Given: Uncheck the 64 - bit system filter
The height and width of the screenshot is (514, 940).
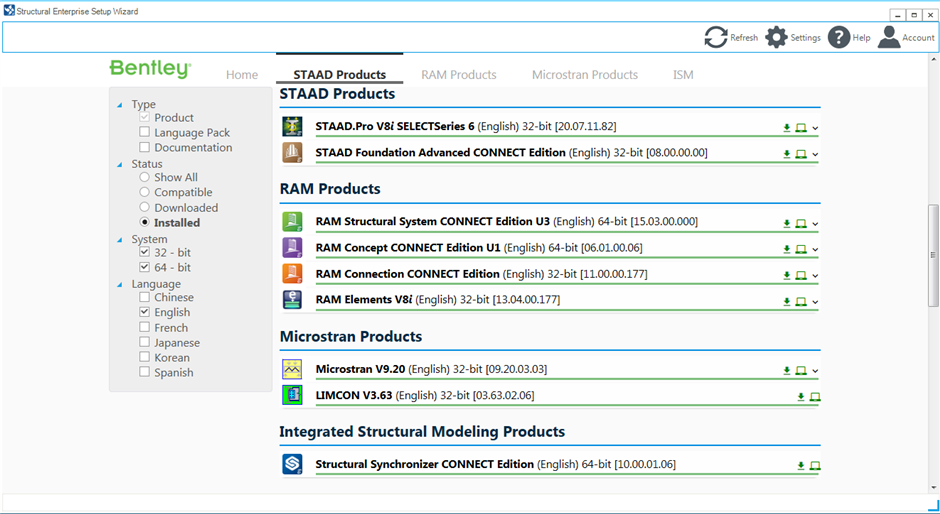Looking at the screenshot, I should click(144, 267).
